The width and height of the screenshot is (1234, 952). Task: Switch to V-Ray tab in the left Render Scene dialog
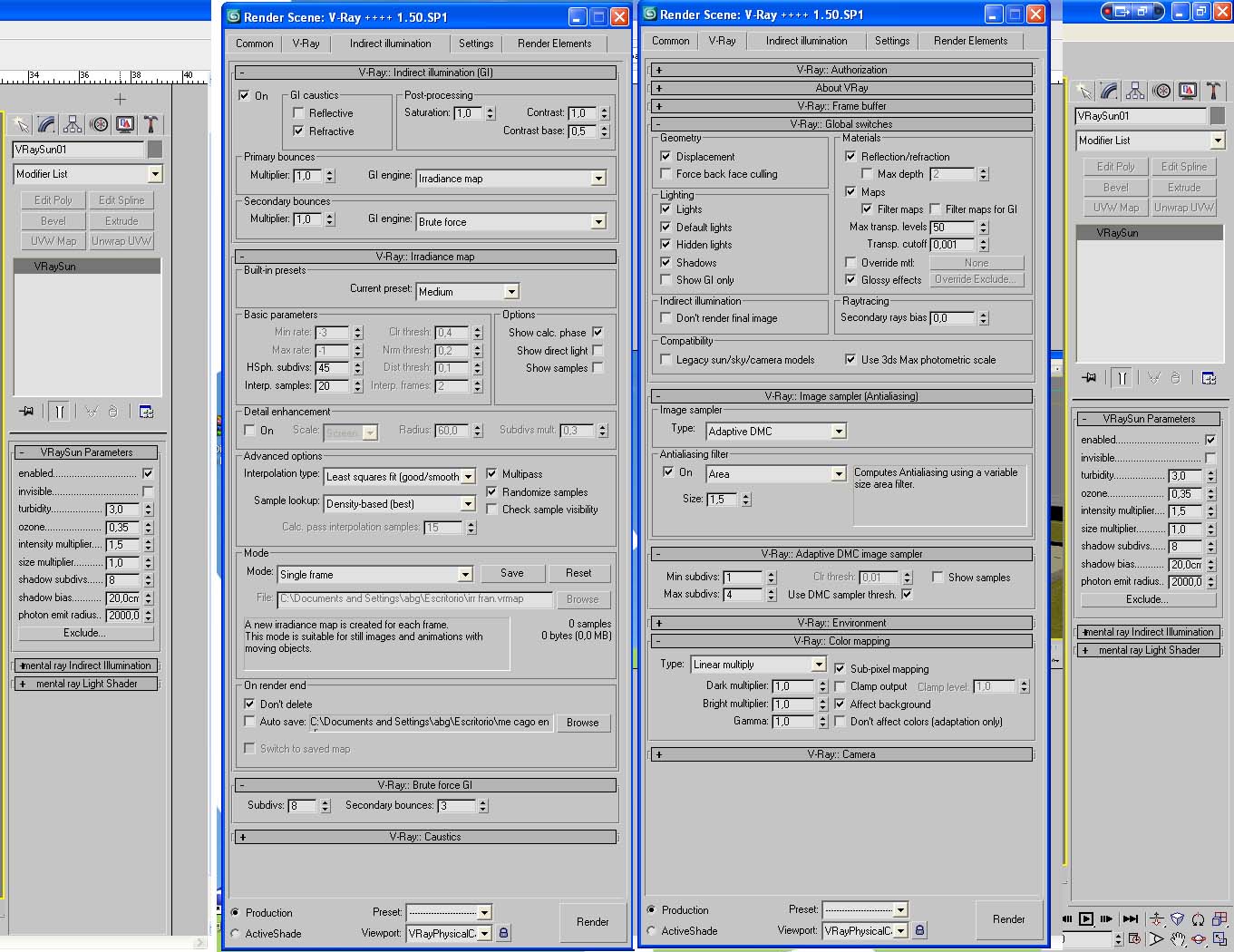pyautogui.click(x=306, y=44)
